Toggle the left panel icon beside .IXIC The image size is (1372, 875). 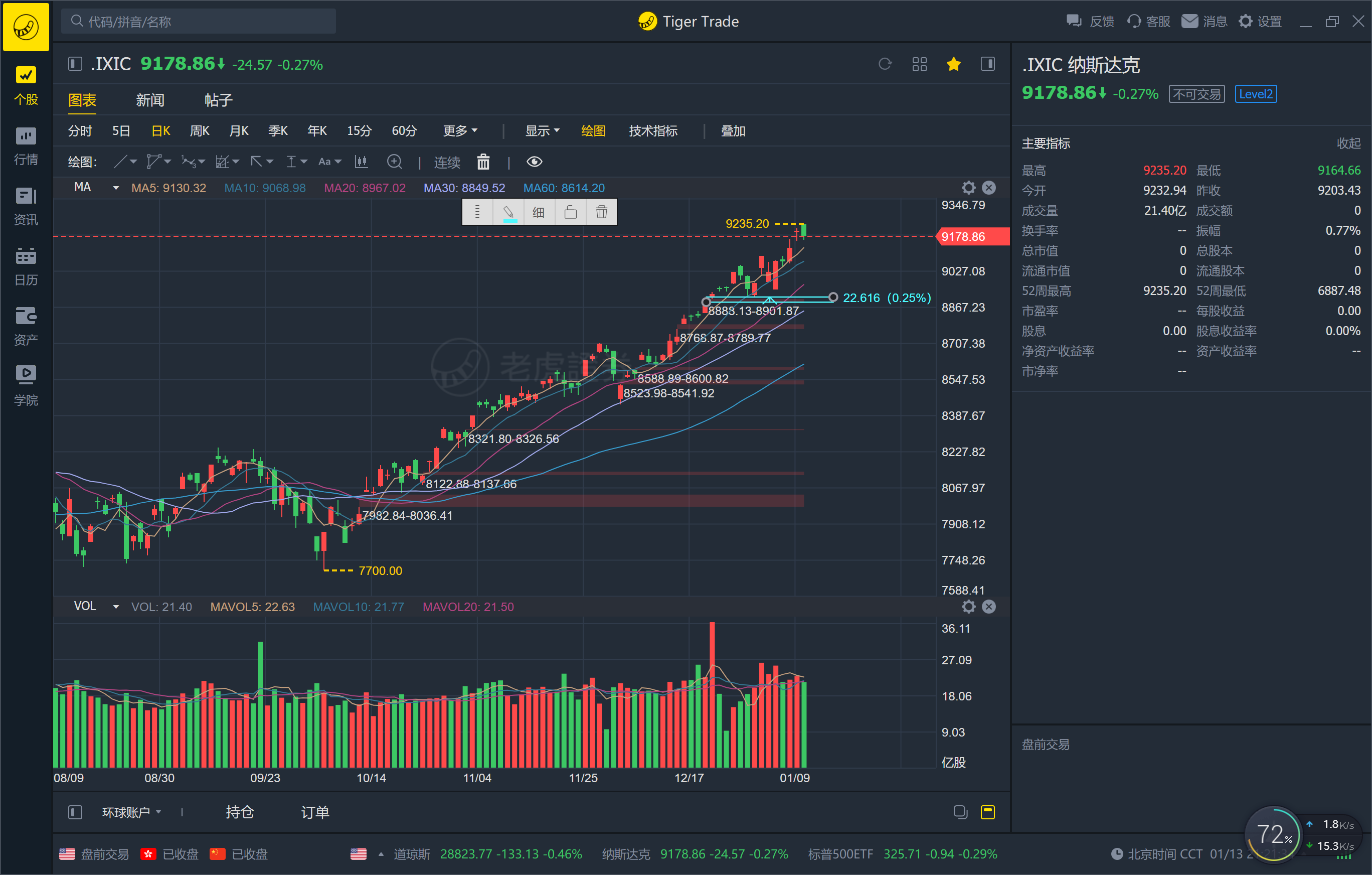point(75,64)
